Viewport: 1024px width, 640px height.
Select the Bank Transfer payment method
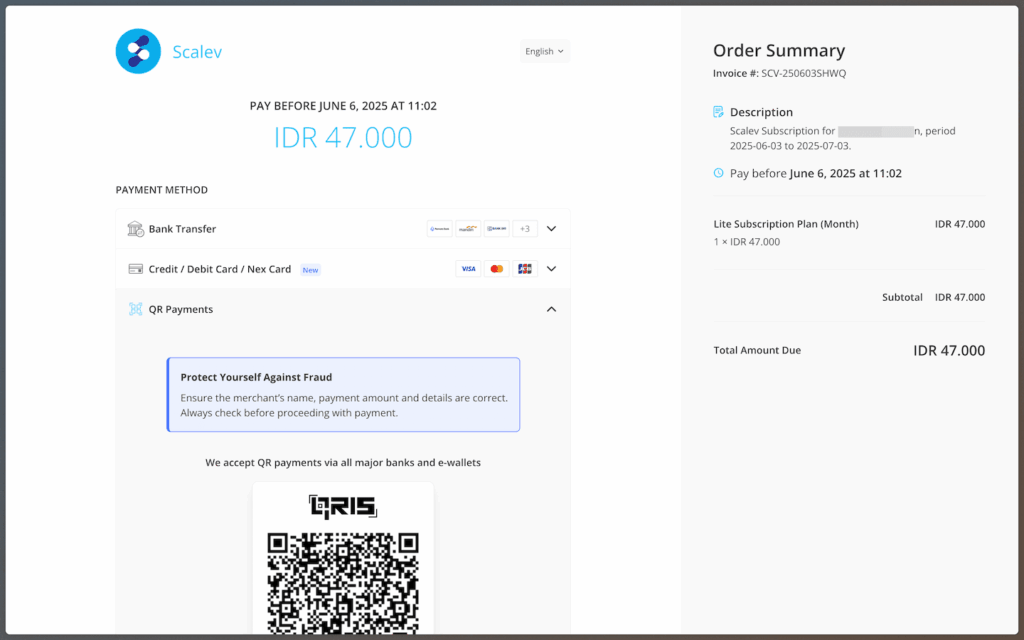182,229
